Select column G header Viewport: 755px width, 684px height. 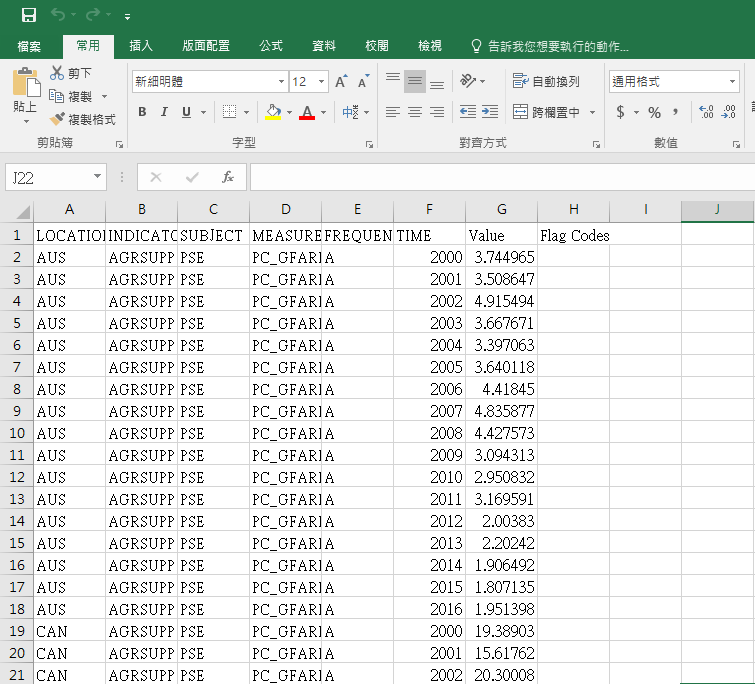(x=501, y=210)
